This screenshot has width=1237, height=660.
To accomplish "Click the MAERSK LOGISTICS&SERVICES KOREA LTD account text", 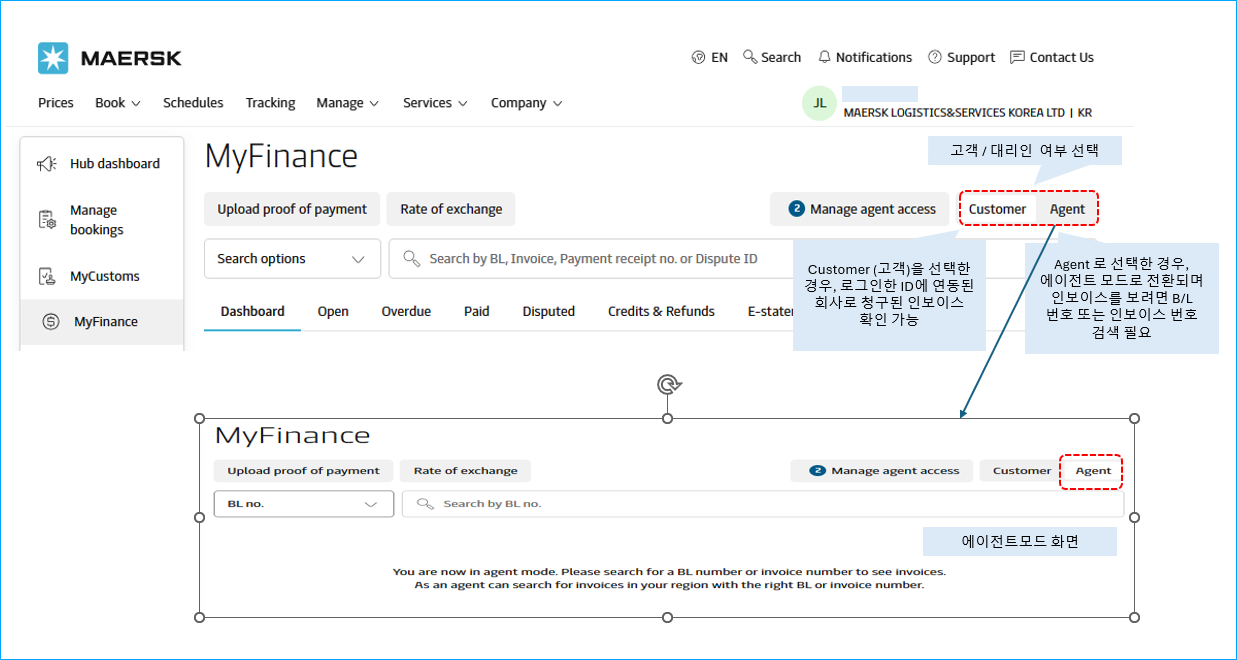I will click(x=967, y=113).
